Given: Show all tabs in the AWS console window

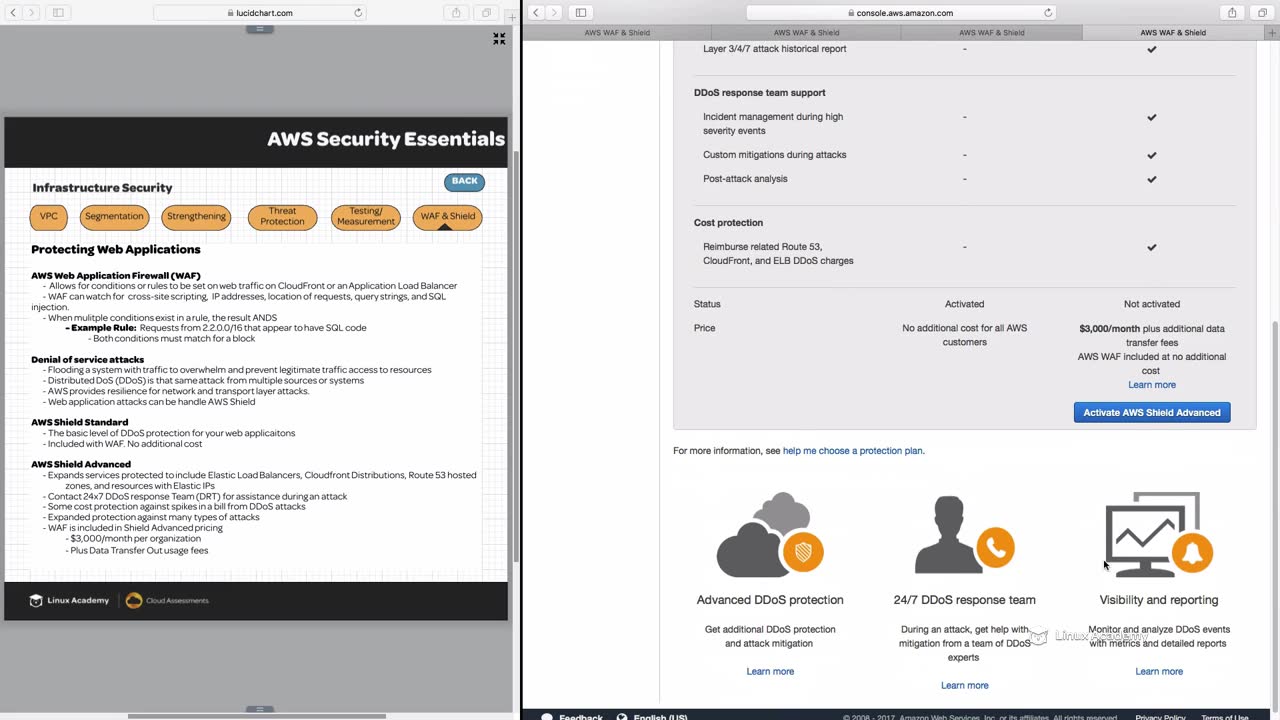Looking at the screenshot, I should [x=1260, y=13].
